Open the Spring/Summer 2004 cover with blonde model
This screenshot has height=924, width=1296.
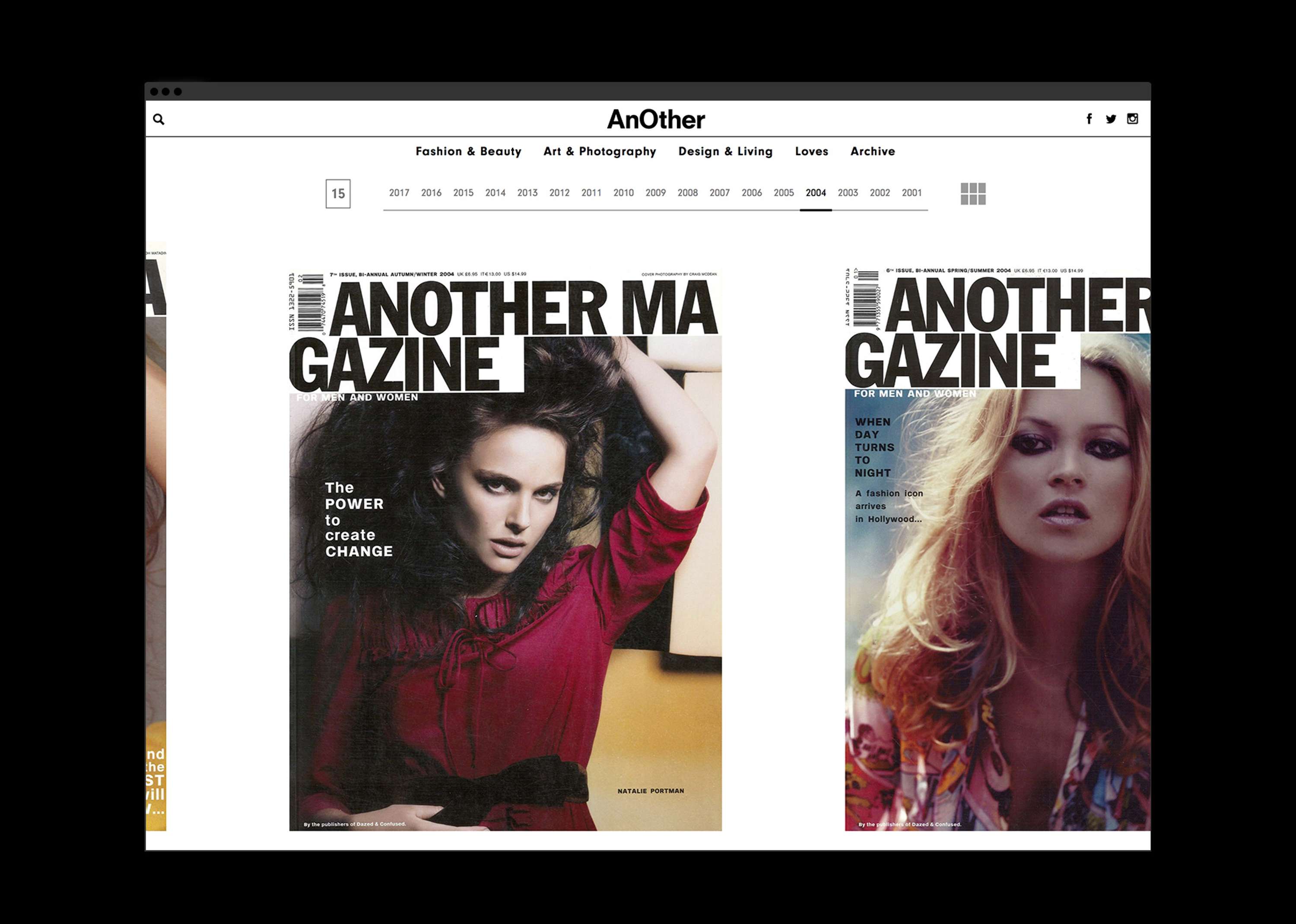point(997,548)
